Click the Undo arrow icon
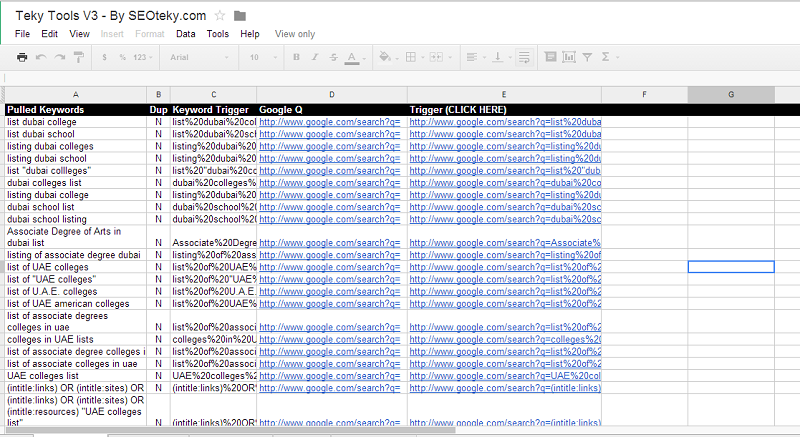Viewport: 800px width, 437px height. (41, 57)
